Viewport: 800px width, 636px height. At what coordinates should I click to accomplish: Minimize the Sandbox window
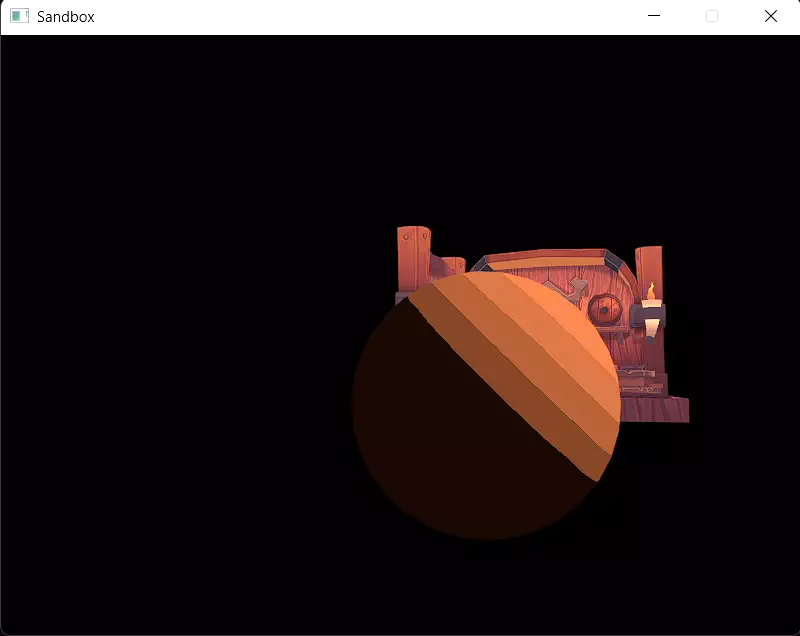pyautogui.click(x=654, y=16)
